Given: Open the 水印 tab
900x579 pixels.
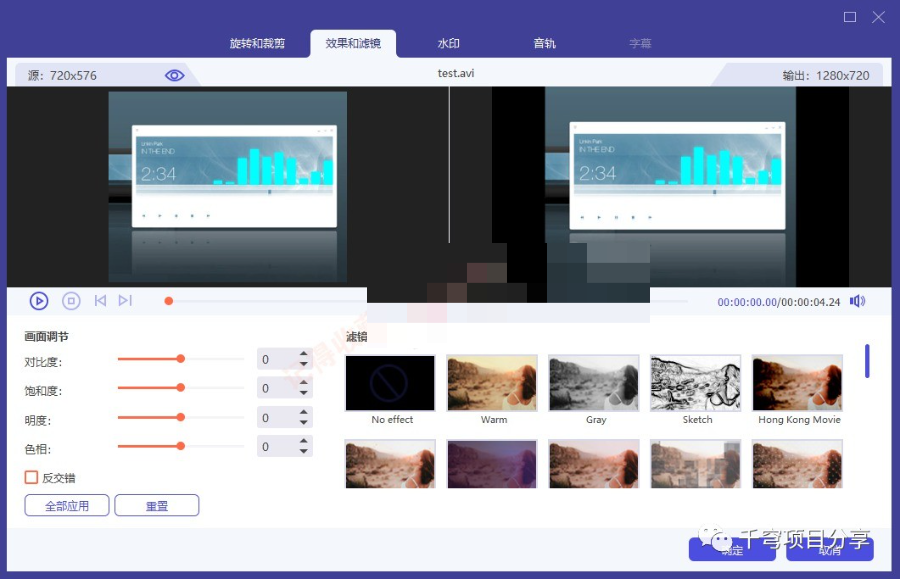Looking at the screenshot, I should [x=448, y=44].
